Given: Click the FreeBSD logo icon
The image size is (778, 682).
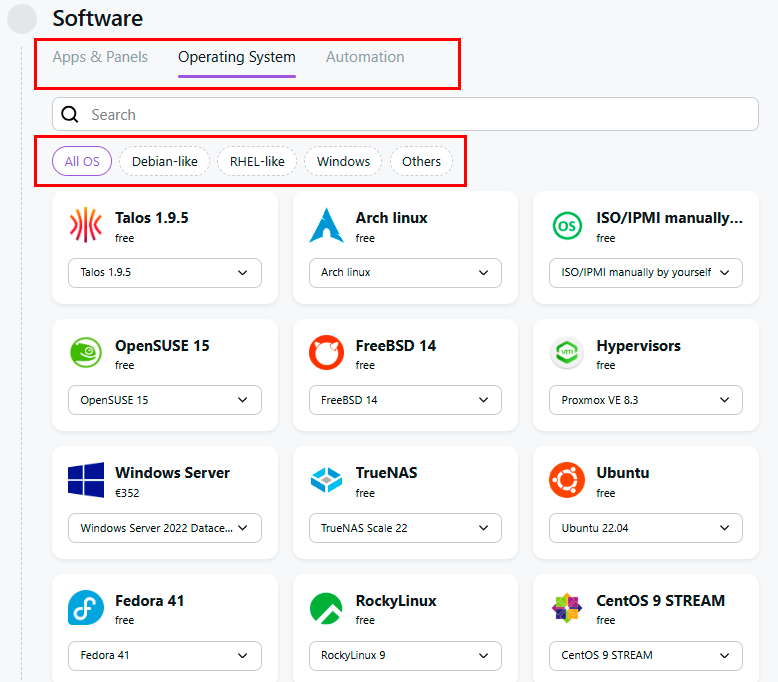Looking at the screenshot, I should pyautogui.click(x=326, y=353).
